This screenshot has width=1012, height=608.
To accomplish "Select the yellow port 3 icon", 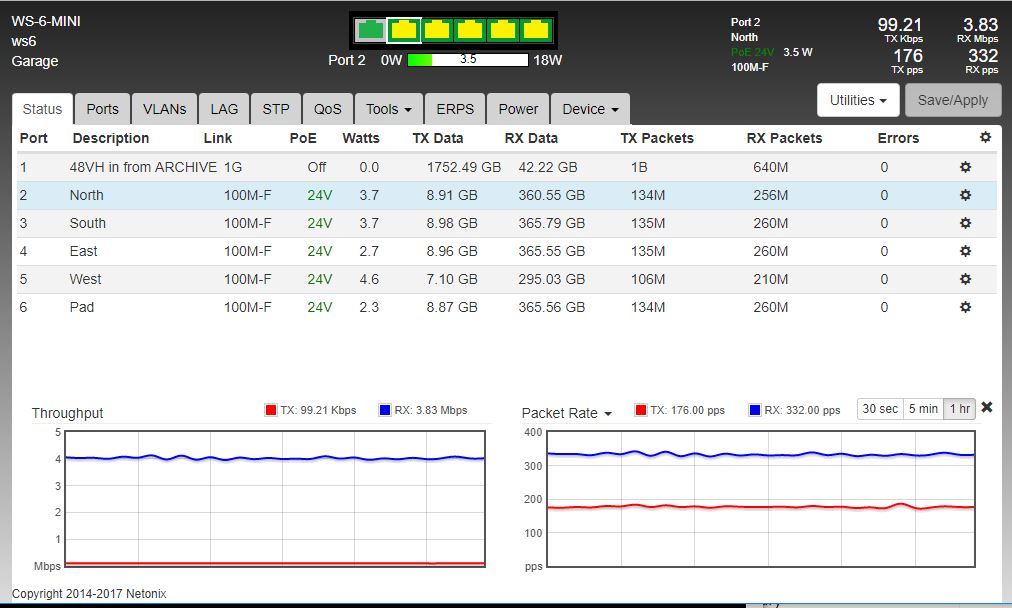I will click(x=436, y=30).
